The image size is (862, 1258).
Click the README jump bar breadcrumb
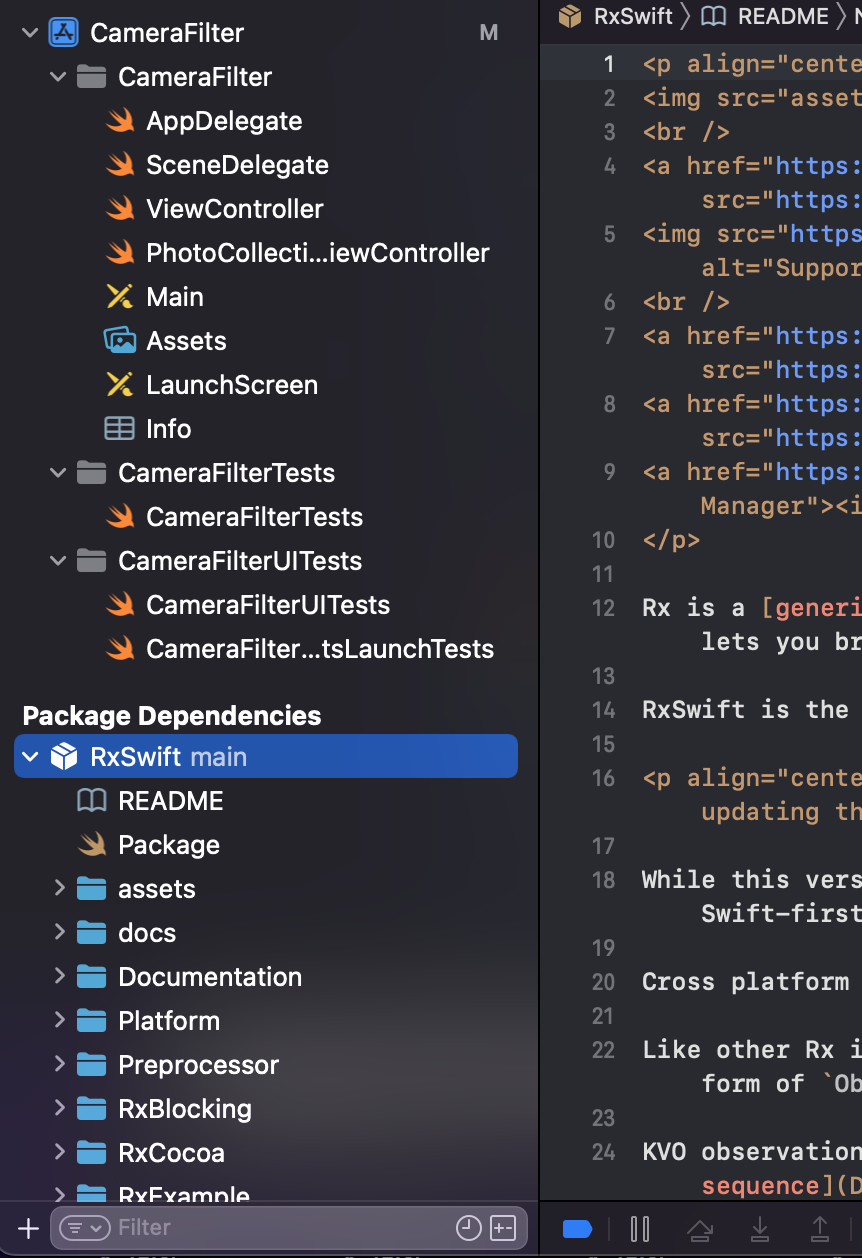click(x=764, y=16)
